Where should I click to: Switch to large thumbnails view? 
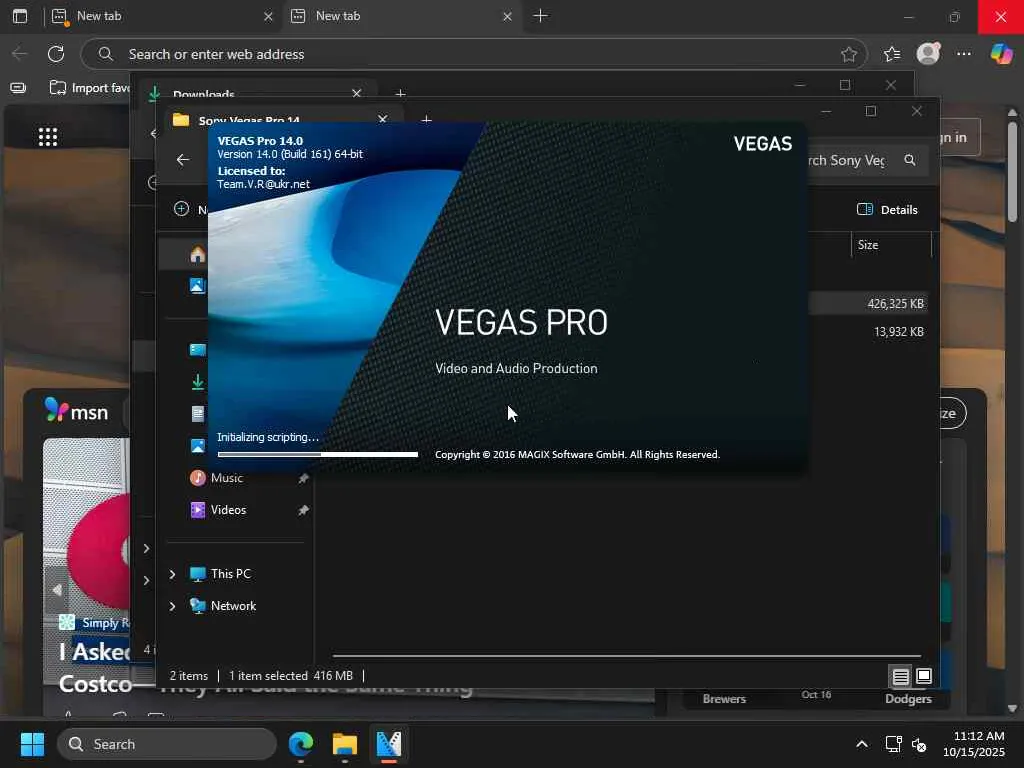pos(923,677)
